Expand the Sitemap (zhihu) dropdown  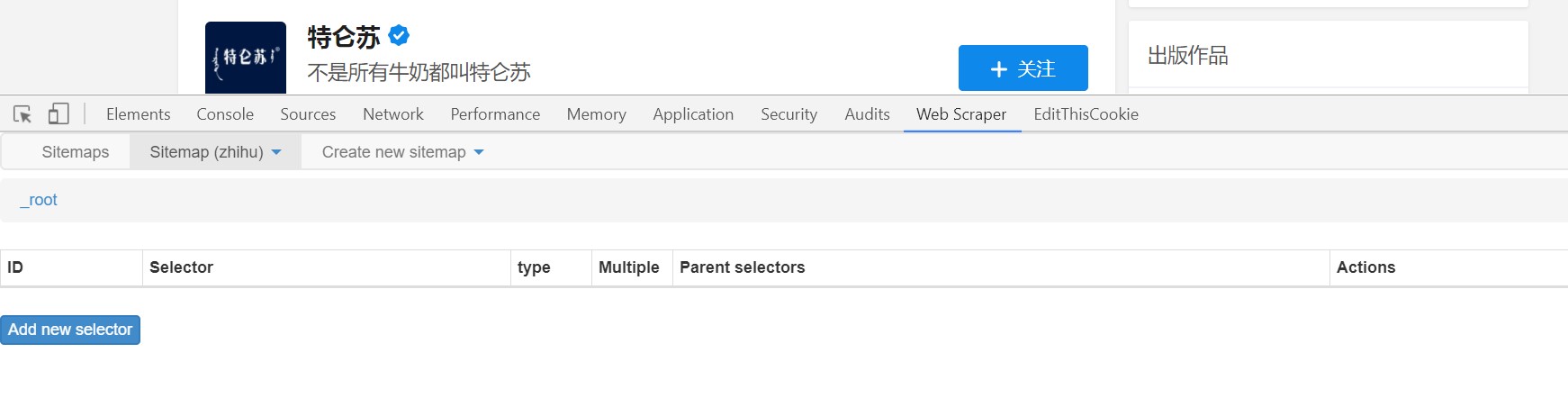click(x=216, y=152)
